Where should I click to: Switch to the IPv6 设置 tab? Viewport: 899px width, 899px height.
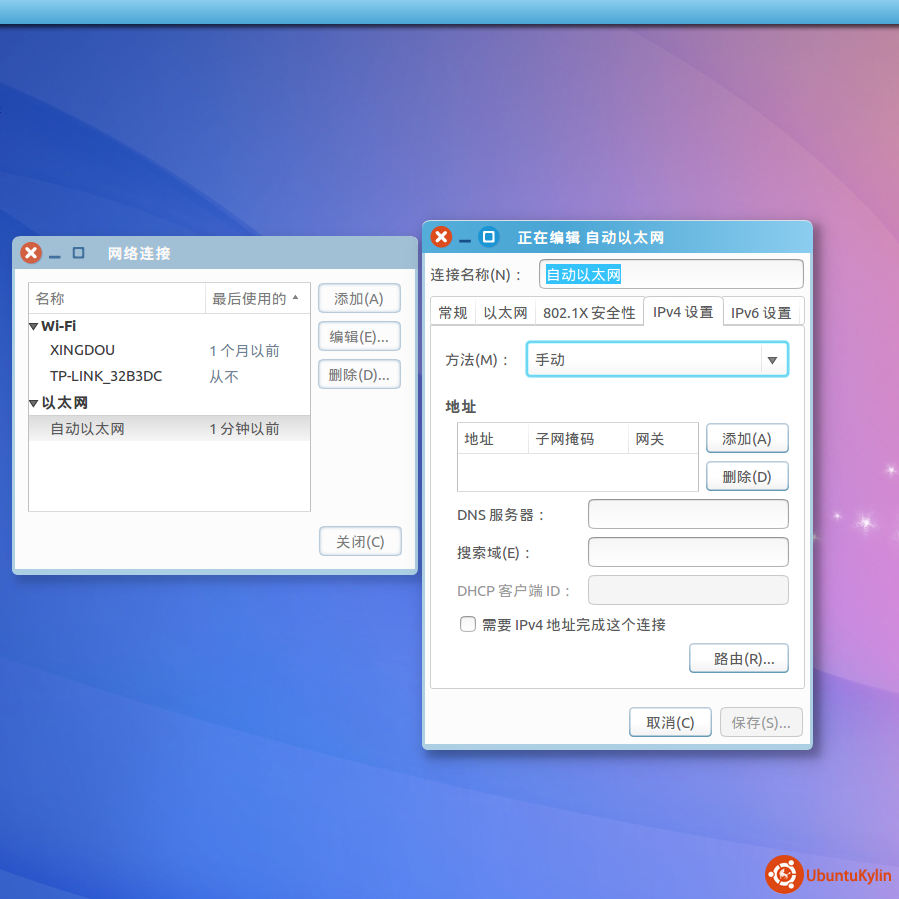coord(760,313)
